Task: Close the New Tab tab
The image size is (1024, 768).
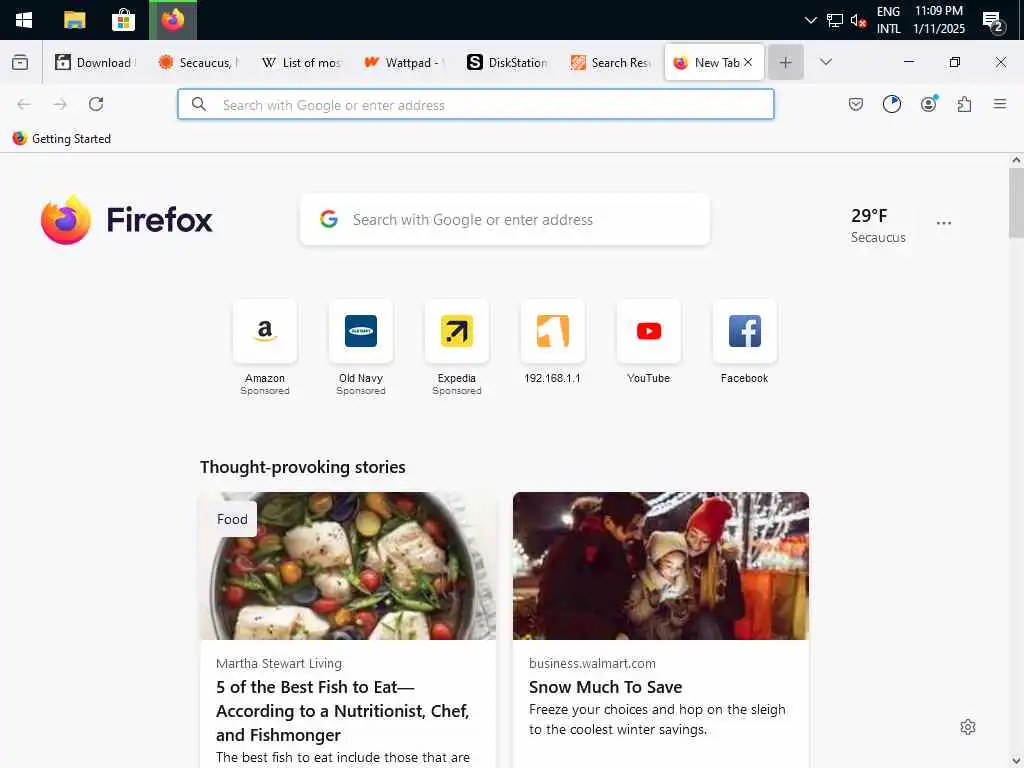Action: pos(748,62)
